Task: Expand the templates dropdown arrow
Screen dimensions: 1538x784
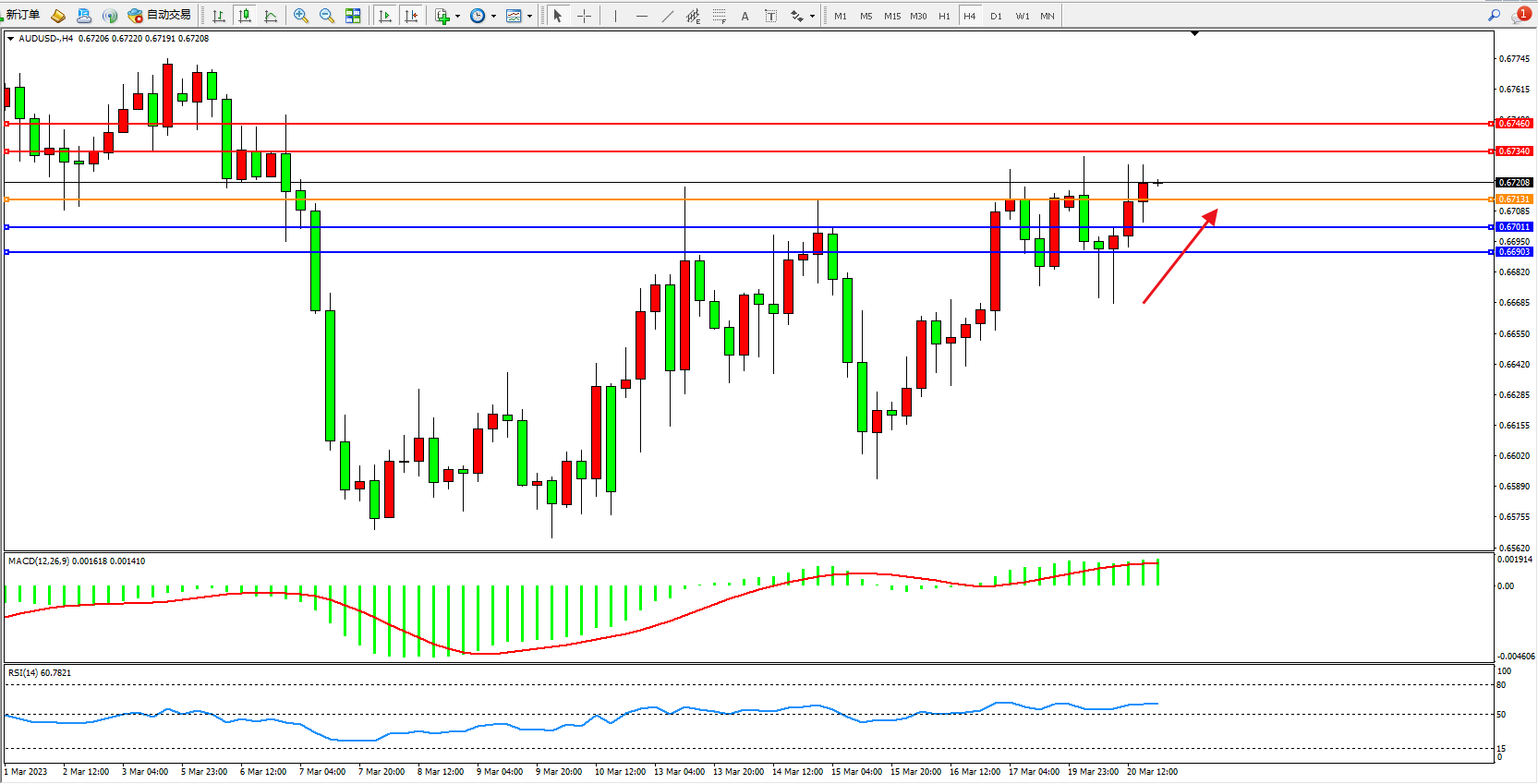Action: [x=529, y=16]
